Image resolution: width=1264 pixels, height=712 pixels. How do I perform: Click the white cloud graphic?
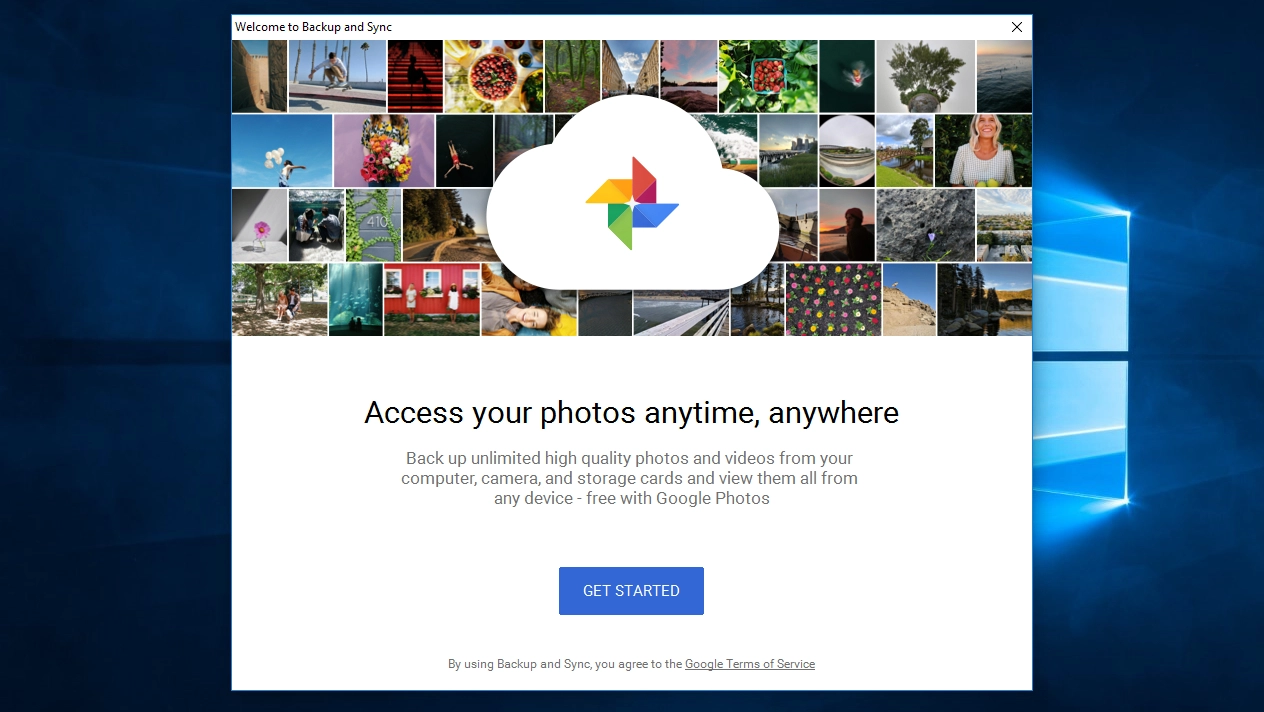(632, 195)
